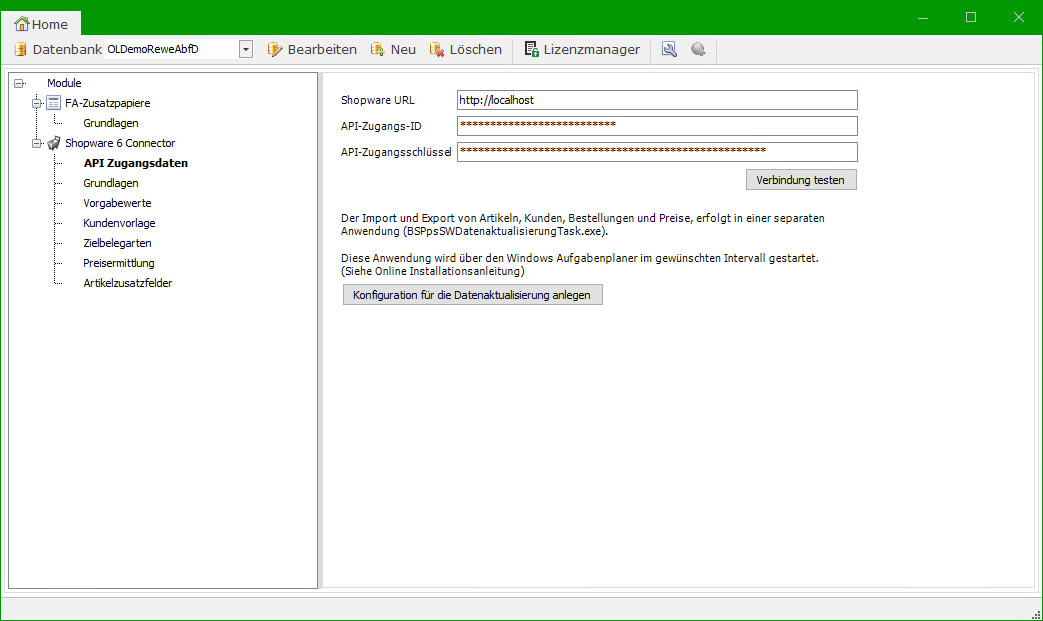Collapse the FA-Zusatzpapiere node

37,103
